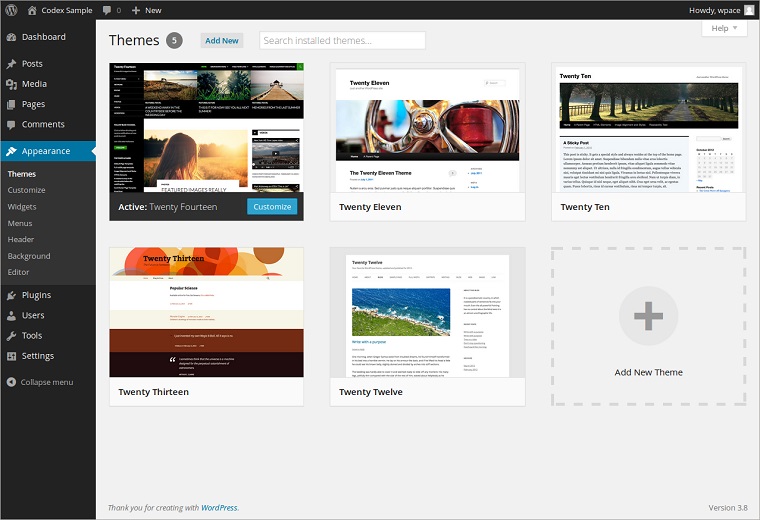Viewport: 760px width, 520px height.
Task: Click the Plugins plug icon in sidebar
Action: pos(11,296)
